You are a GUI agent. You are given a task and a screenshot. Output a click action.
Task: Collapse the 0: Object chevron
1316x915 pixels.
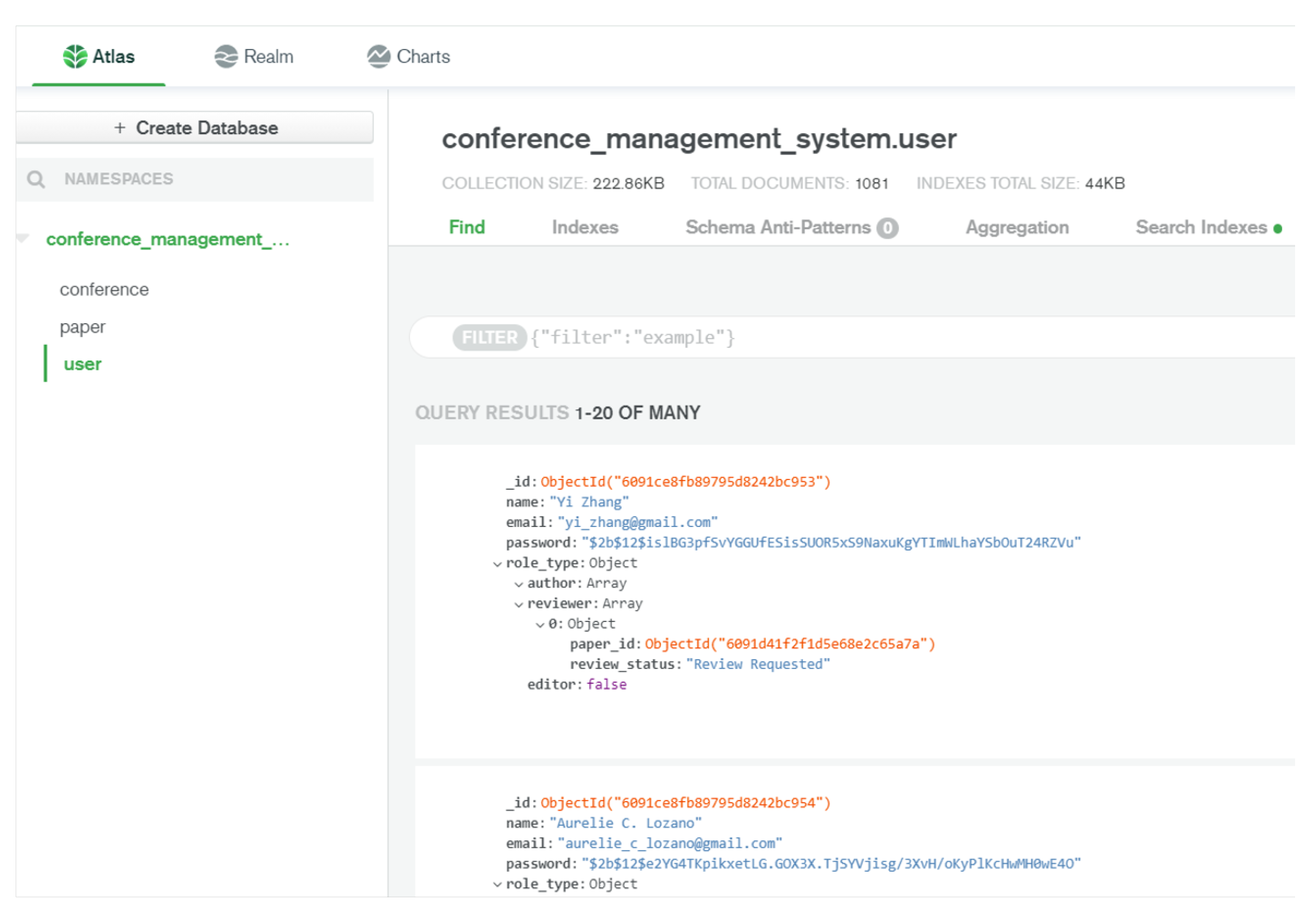pos(540,625)
